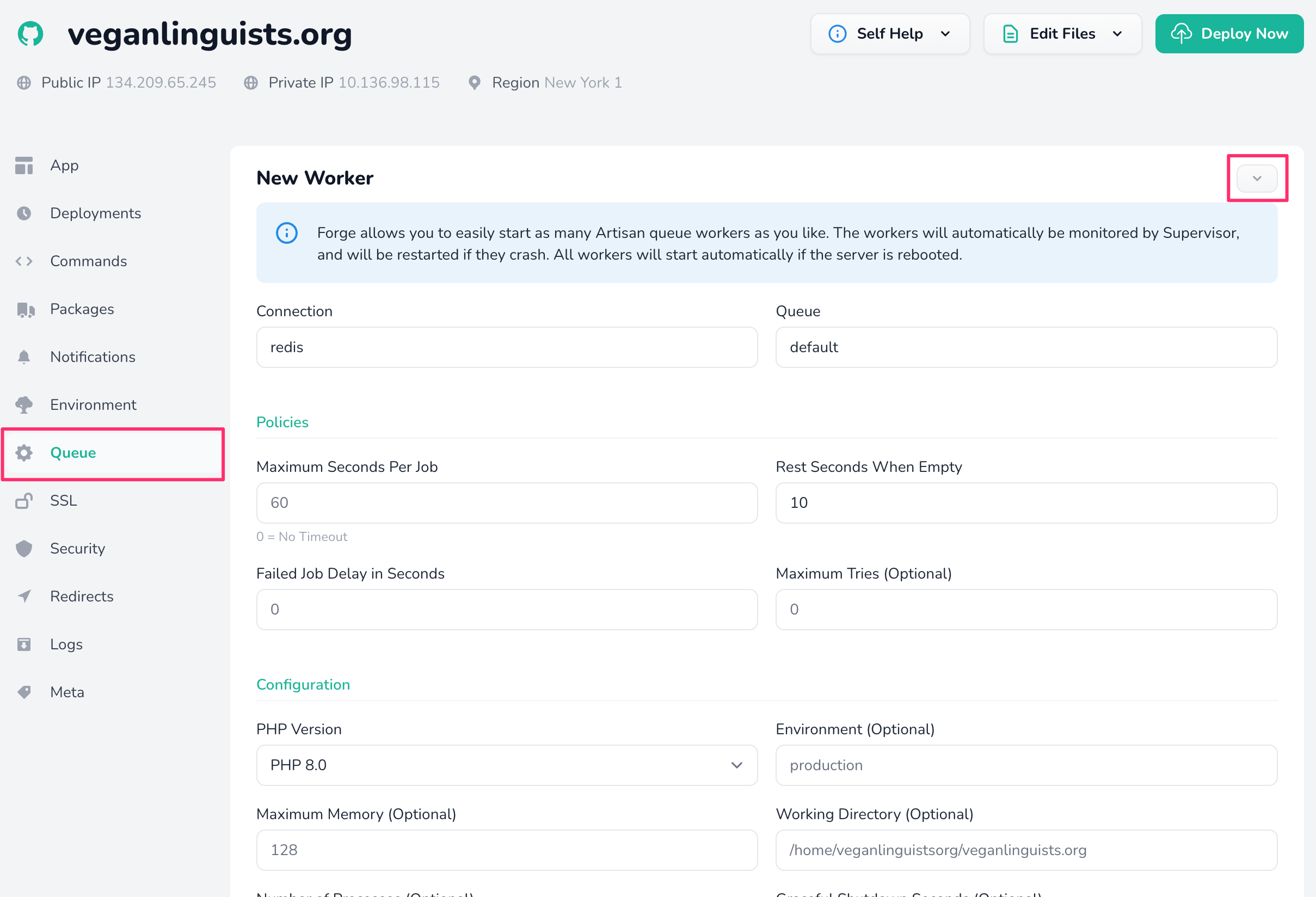The height and width of the screenshot is (897, 1316).
Task: Click the SSL padlock icon in sidebar
Action: (24, 501)
